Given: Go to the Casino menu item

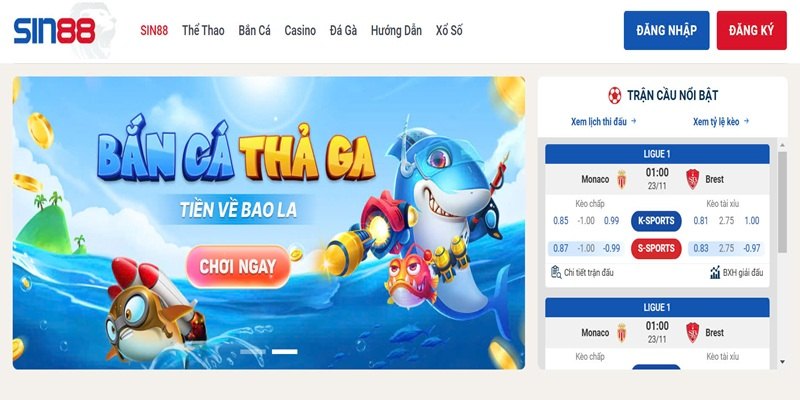Looking at the screenshot, I should click(300, 31).
